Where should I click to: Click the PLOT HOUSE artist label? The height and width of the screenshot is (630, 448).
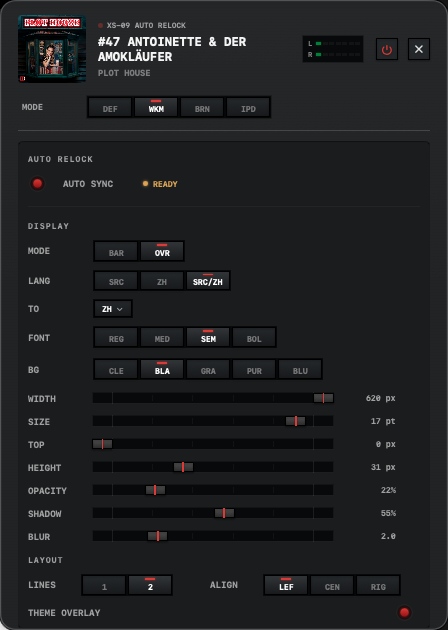(124, 73)
